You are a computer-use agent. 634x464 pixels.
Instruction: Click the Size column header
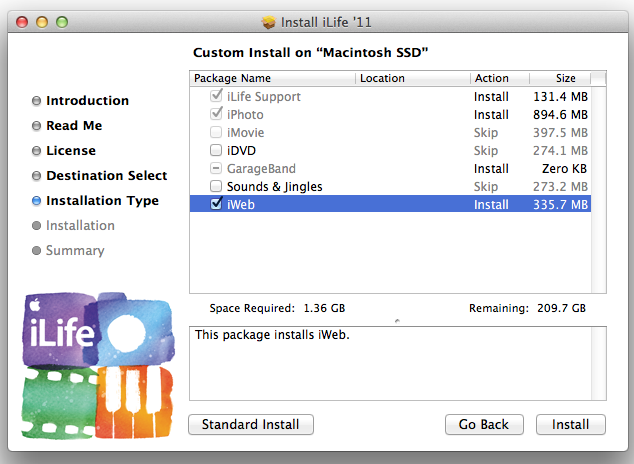(x=560, y=78)
